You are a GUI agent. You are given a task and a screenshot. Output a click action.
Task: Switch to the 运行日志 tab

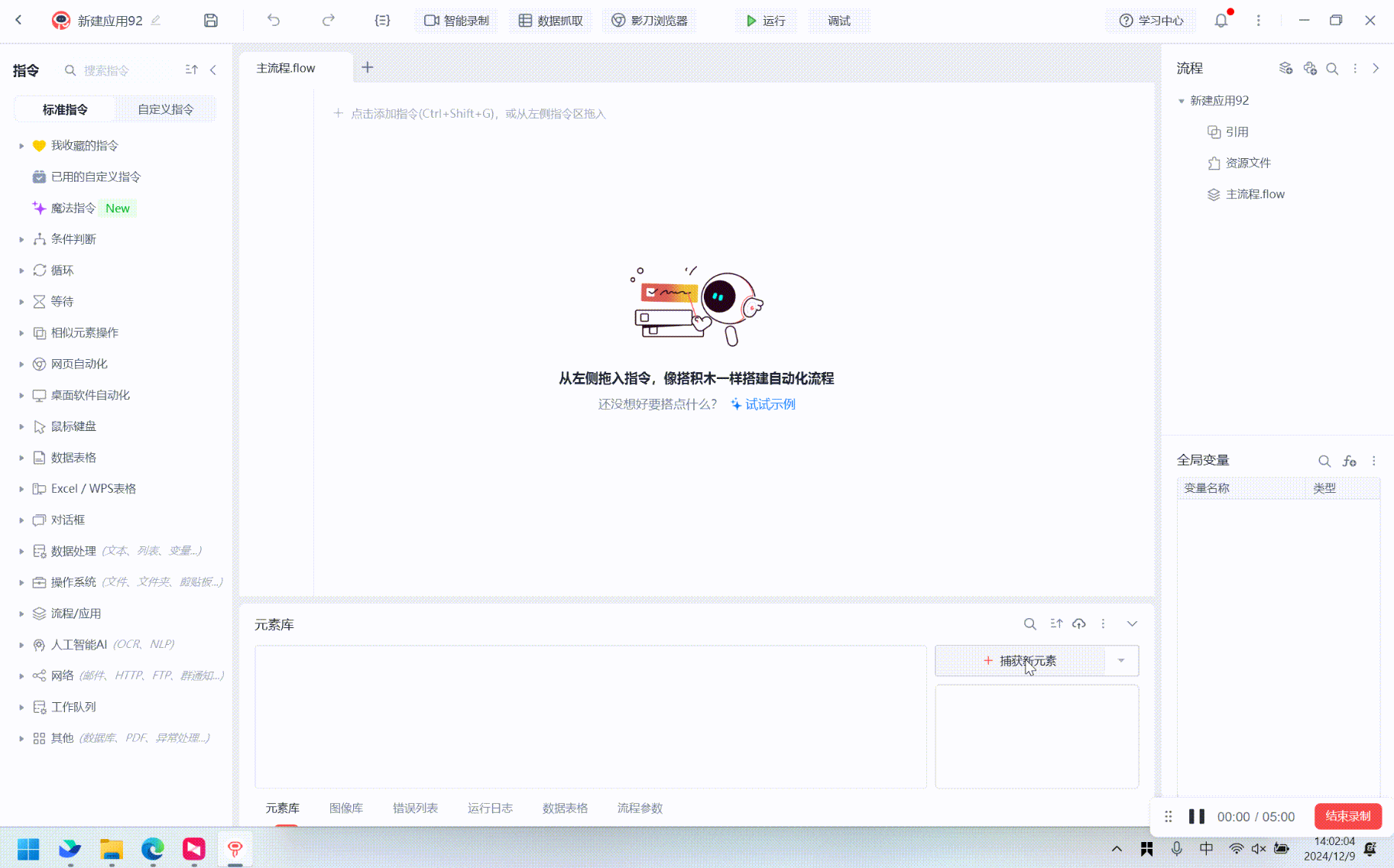(490, 808)
